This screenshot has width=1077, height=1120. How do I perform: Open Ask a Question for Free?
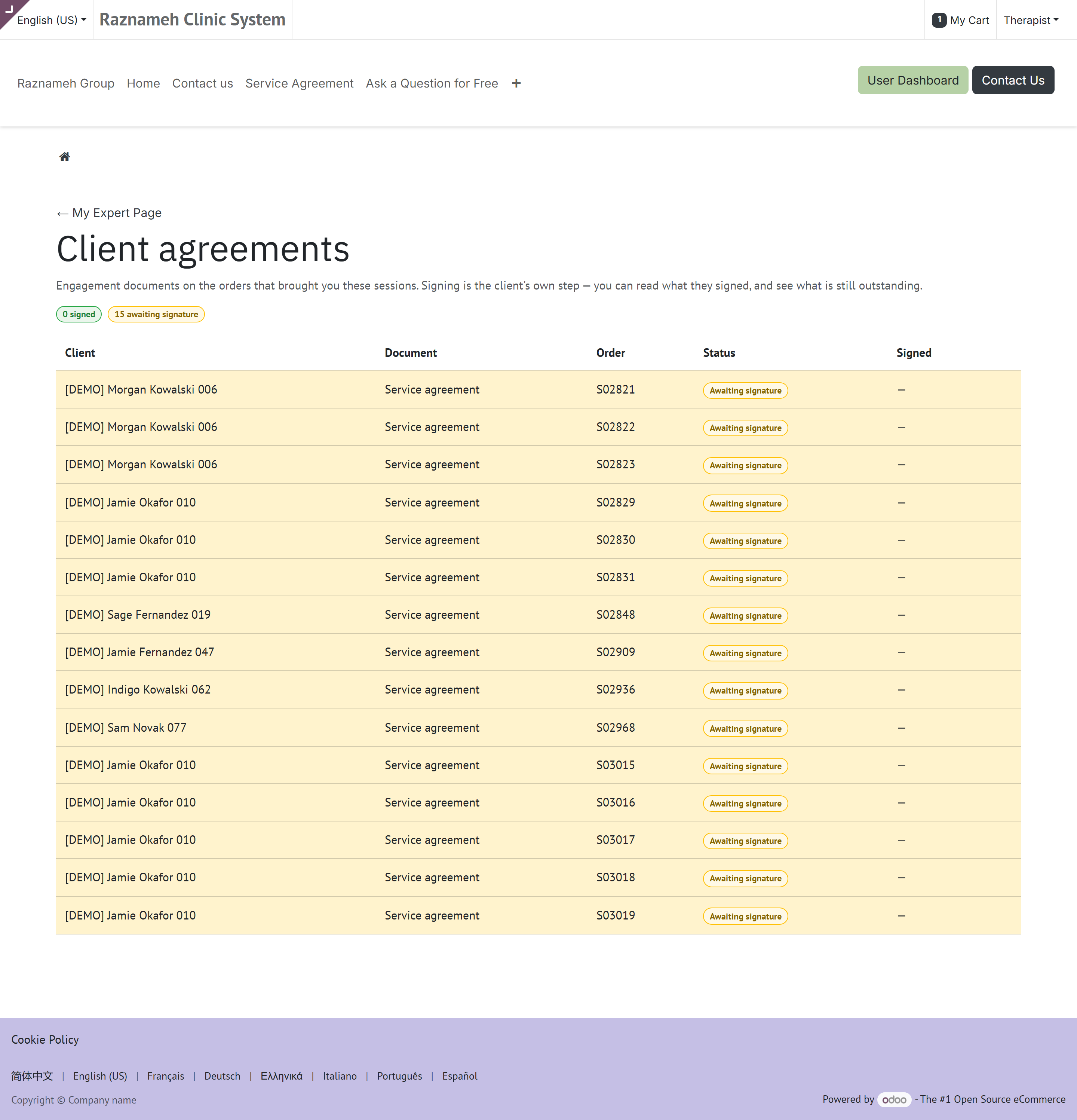click(x=432, y=83)
